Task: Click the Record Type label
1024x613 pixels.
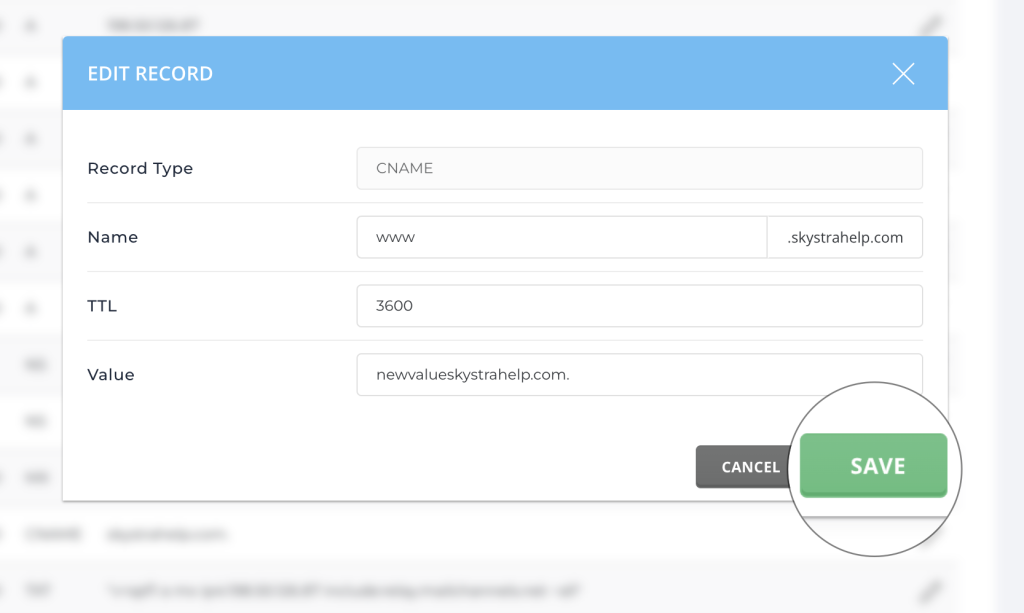Action: (x=140, y=168)
